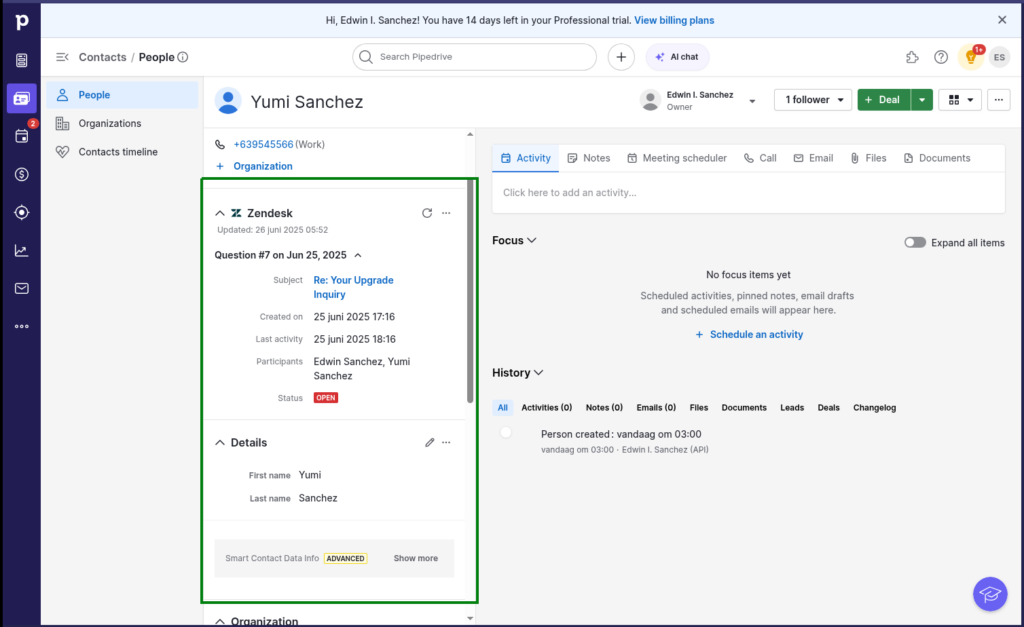
Task: Filter history by Activities (0)
Action: pyautogui.click(x=547, y=408)
